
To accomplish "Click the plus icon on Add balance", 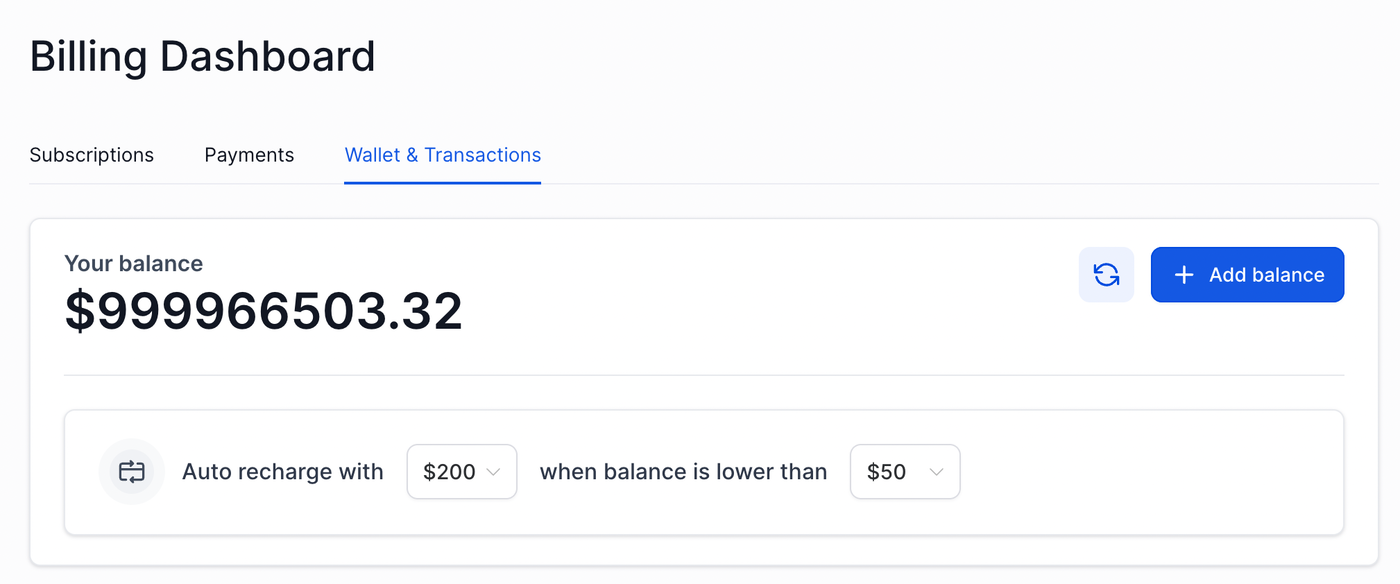I will (1184, 275).
